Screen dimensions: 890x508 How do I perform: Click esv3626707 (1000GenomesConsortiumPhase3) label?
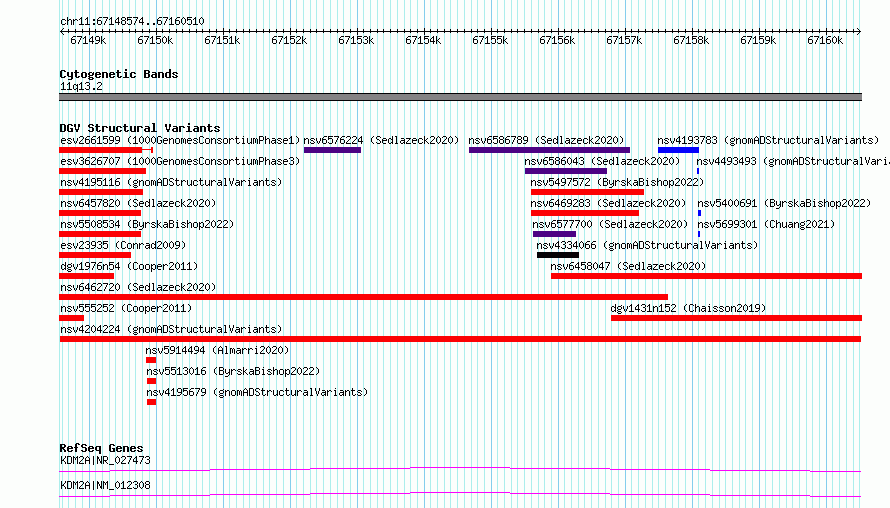click(x=180, y=161)
